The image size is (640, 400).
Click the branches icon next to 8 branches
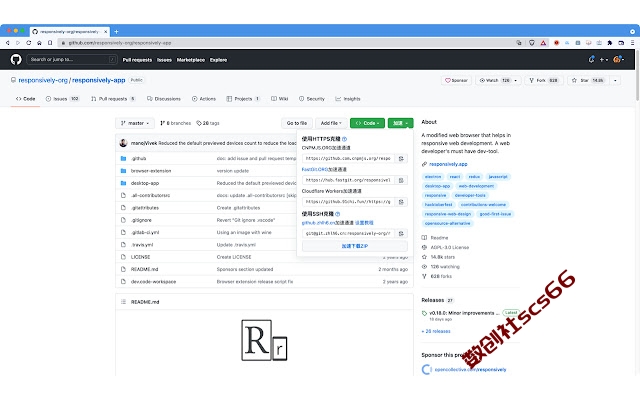coord(162,123)
